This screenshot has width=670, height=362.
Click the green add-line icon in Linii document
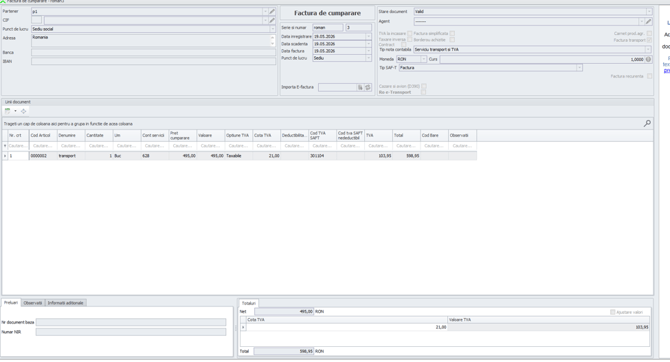[x=8, y=111]
